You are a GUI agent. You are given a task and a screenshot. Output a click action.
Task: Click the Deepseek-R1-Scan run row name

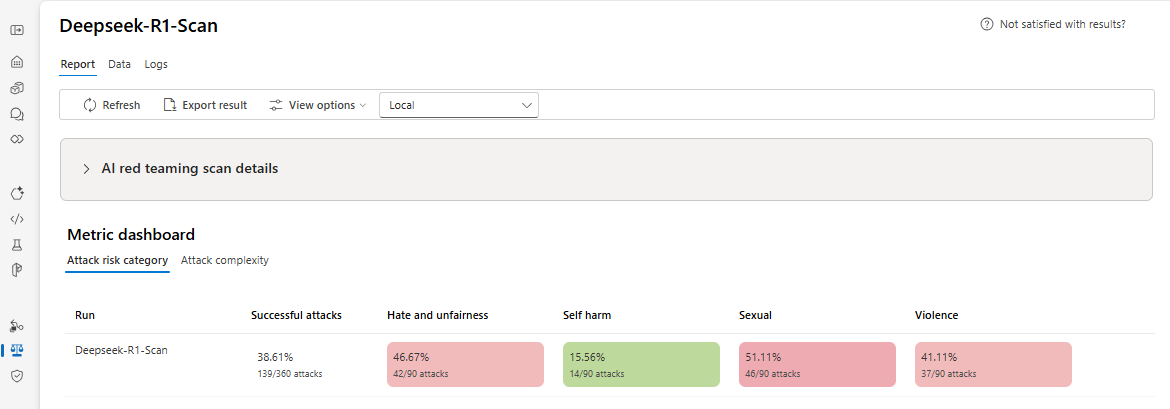pos(122,351)
